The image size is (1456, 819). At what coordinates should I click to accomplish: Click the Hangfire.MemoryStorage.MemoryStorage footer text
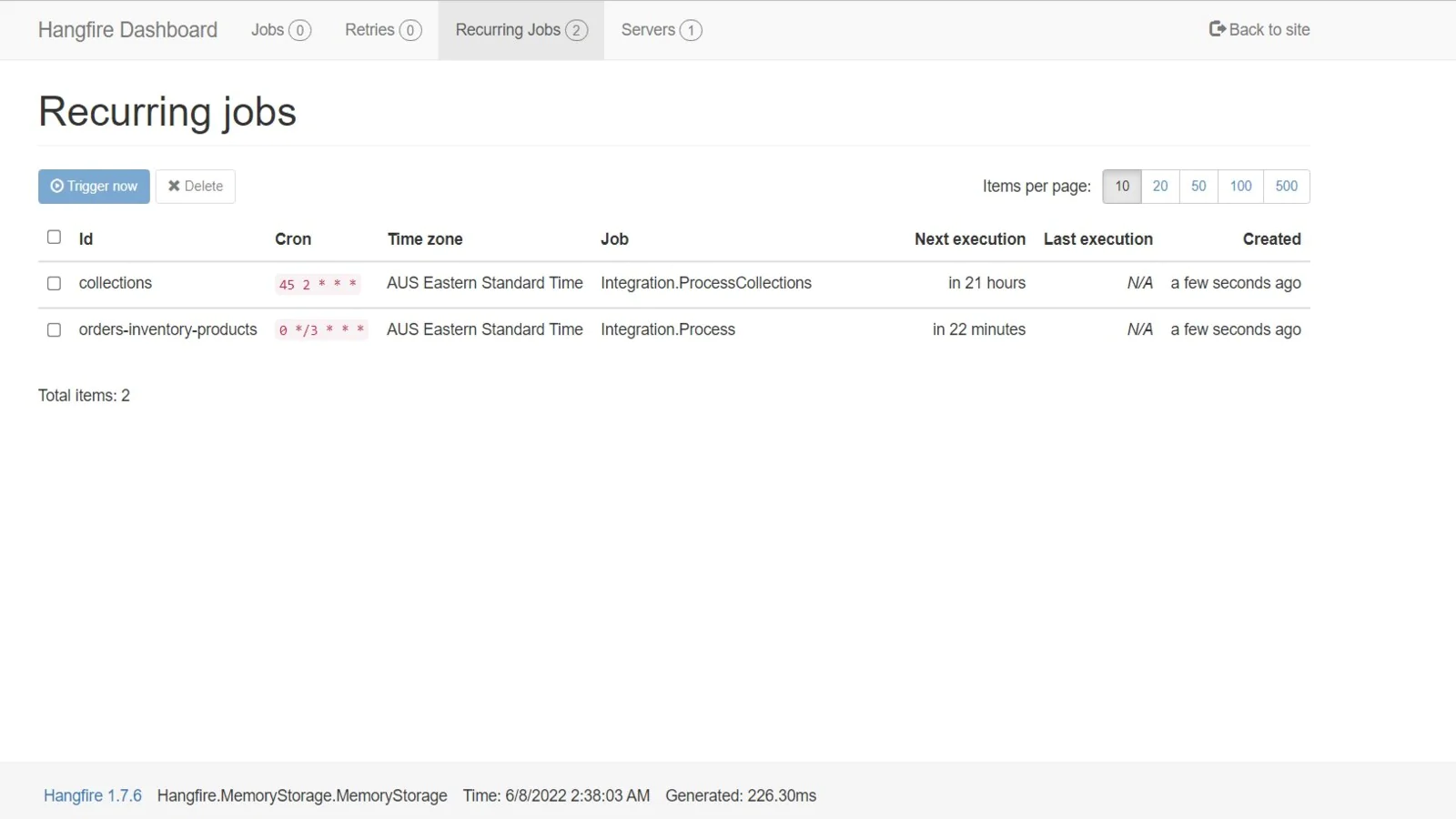(302, 795)
